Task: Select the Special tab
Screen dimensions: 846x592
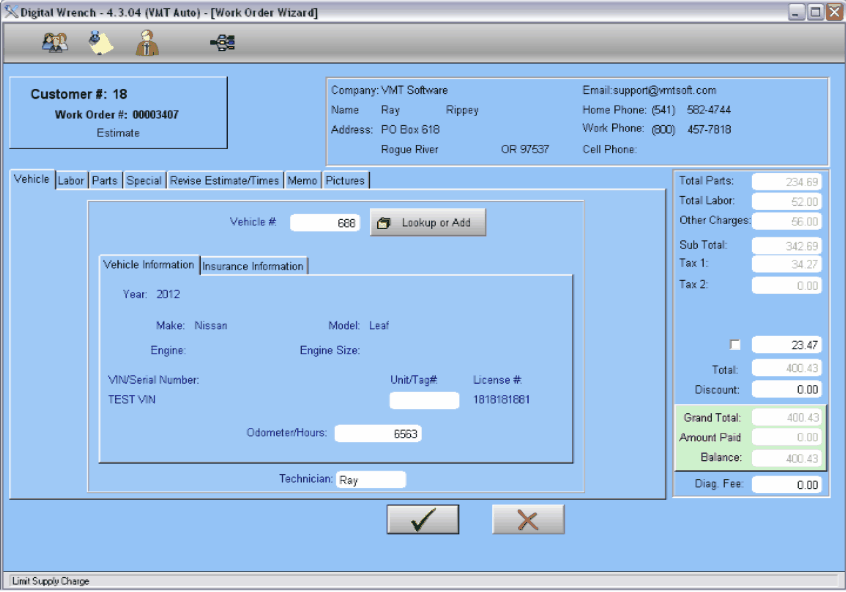Action: click(144, 181)
